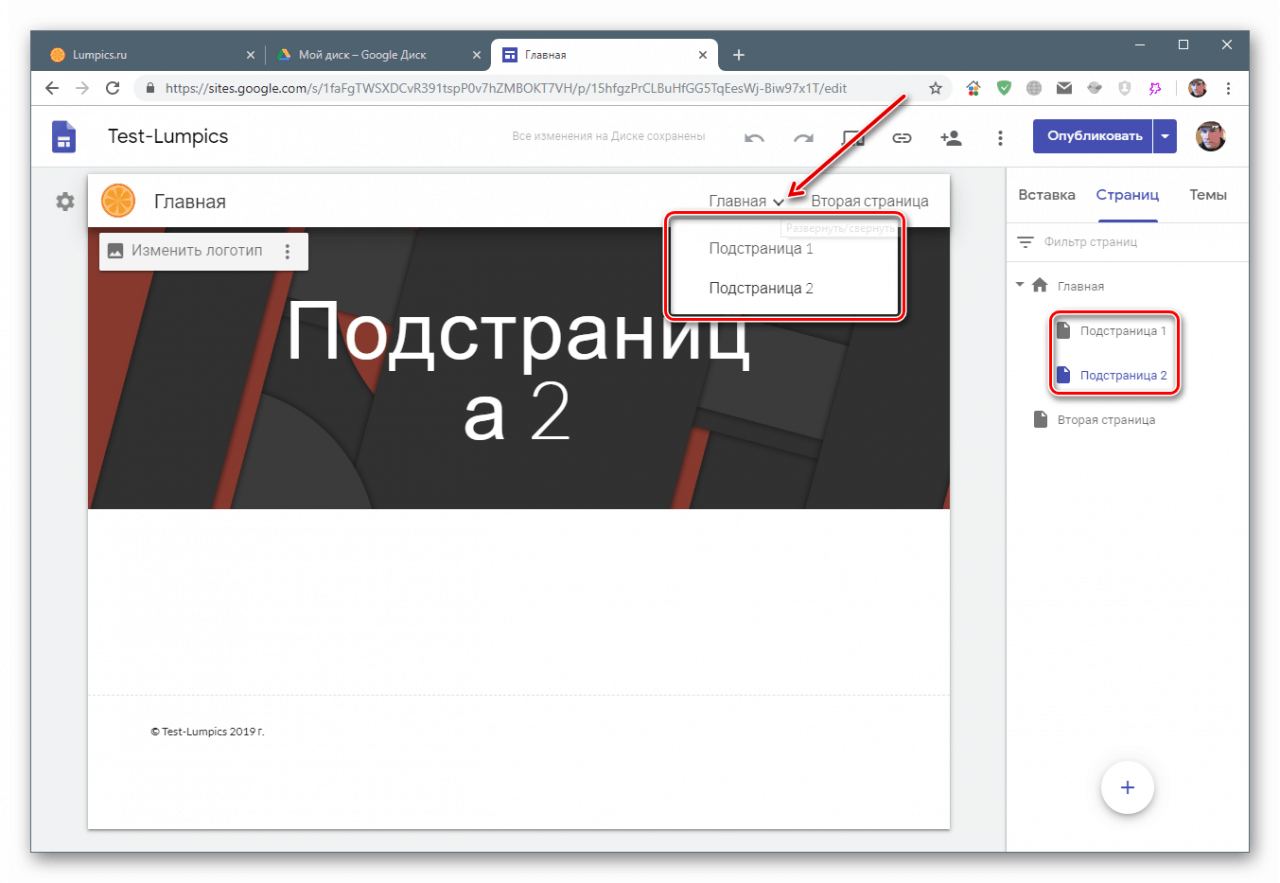Open a new browser tab
Screen dimensions: 1280x883
click(x=739, y=55)
